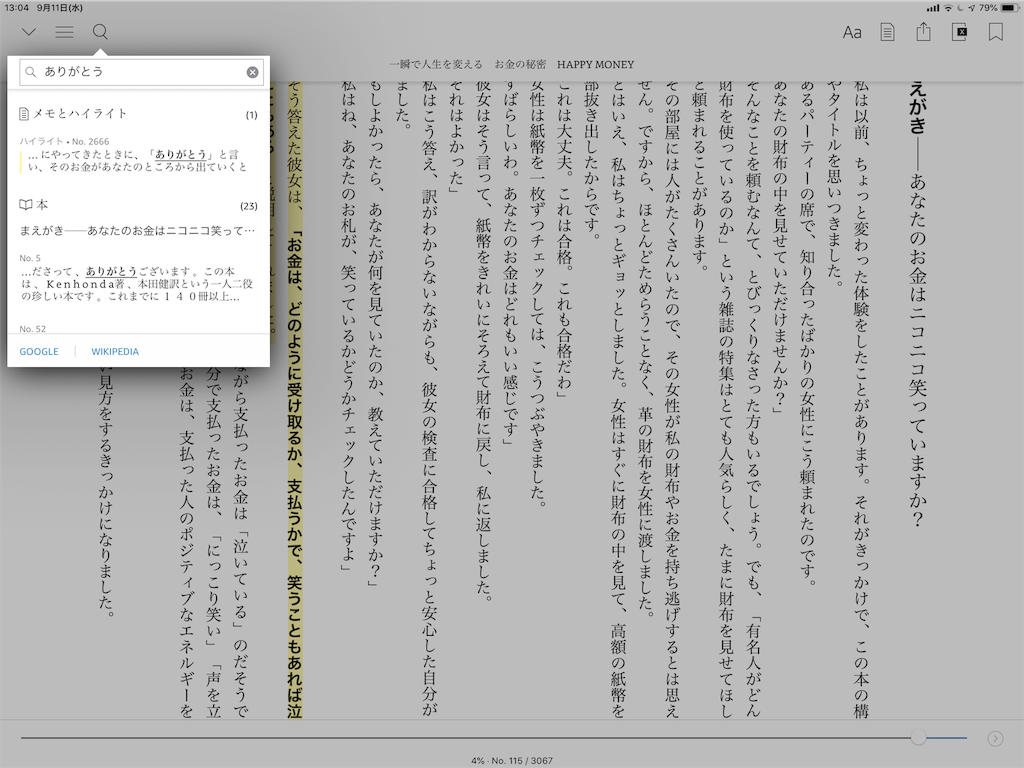Search ありがとう on GOOGLE
The height and width of the screenshot is (768, 1024).
39,352
